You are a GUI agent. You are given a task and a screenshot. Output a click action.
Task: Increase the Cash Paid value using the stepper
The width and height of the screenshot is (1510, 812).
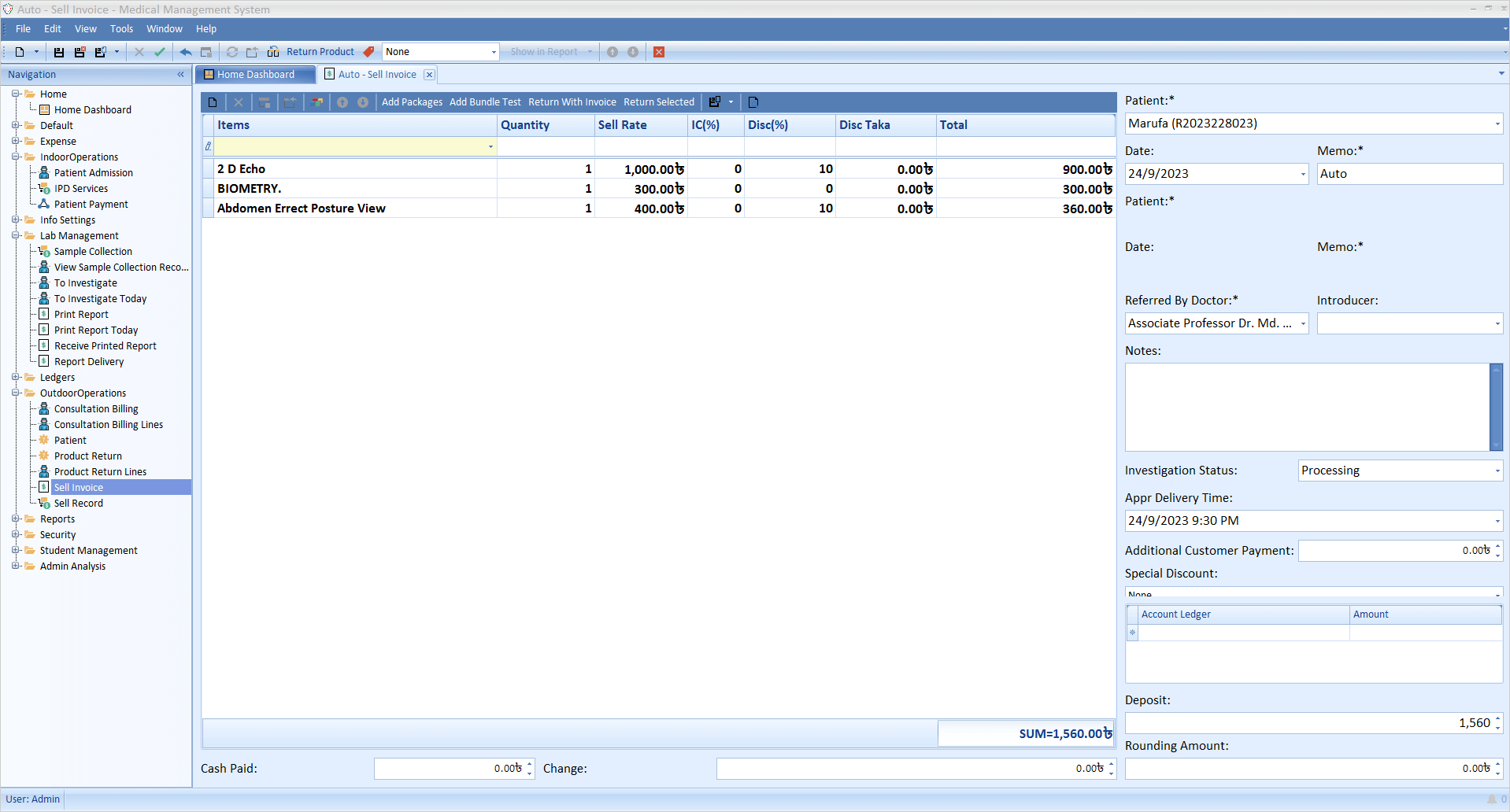point(528,764)
